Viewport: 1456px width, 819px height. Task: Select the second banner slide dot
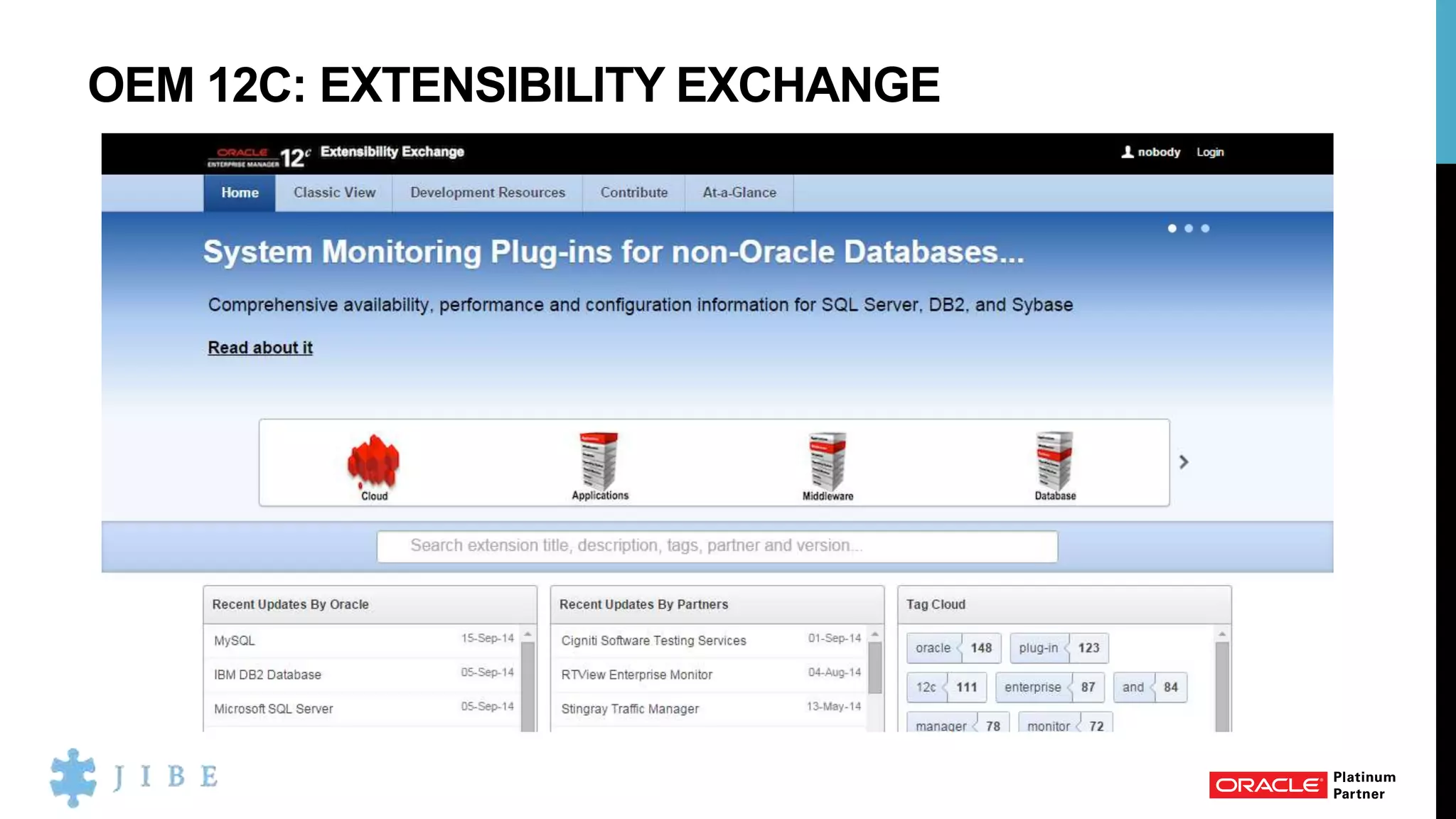click(1189, 228)
